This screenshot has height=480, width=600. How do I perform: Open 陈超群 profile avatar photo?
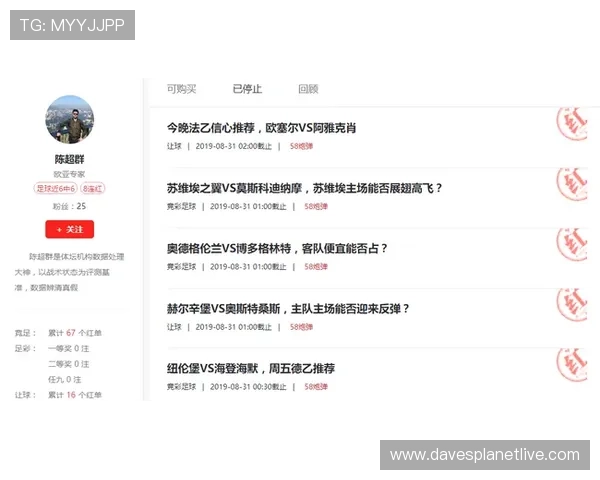[x=70, y=119]
